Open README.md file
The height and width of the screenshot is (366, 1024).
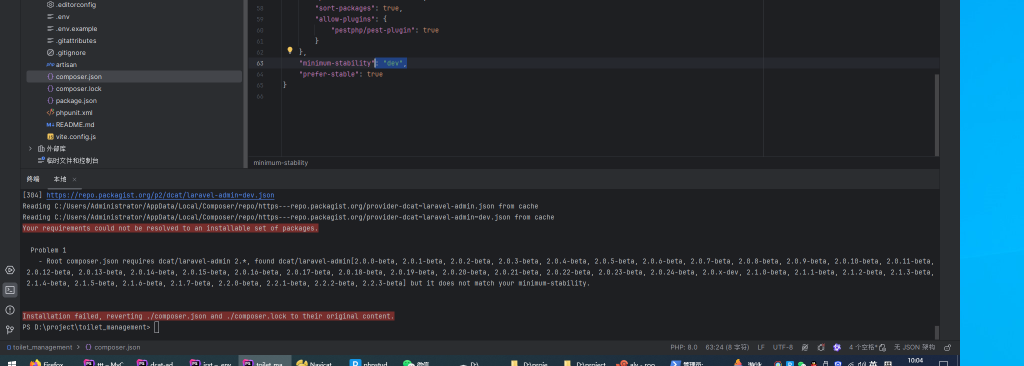(70, 124)
